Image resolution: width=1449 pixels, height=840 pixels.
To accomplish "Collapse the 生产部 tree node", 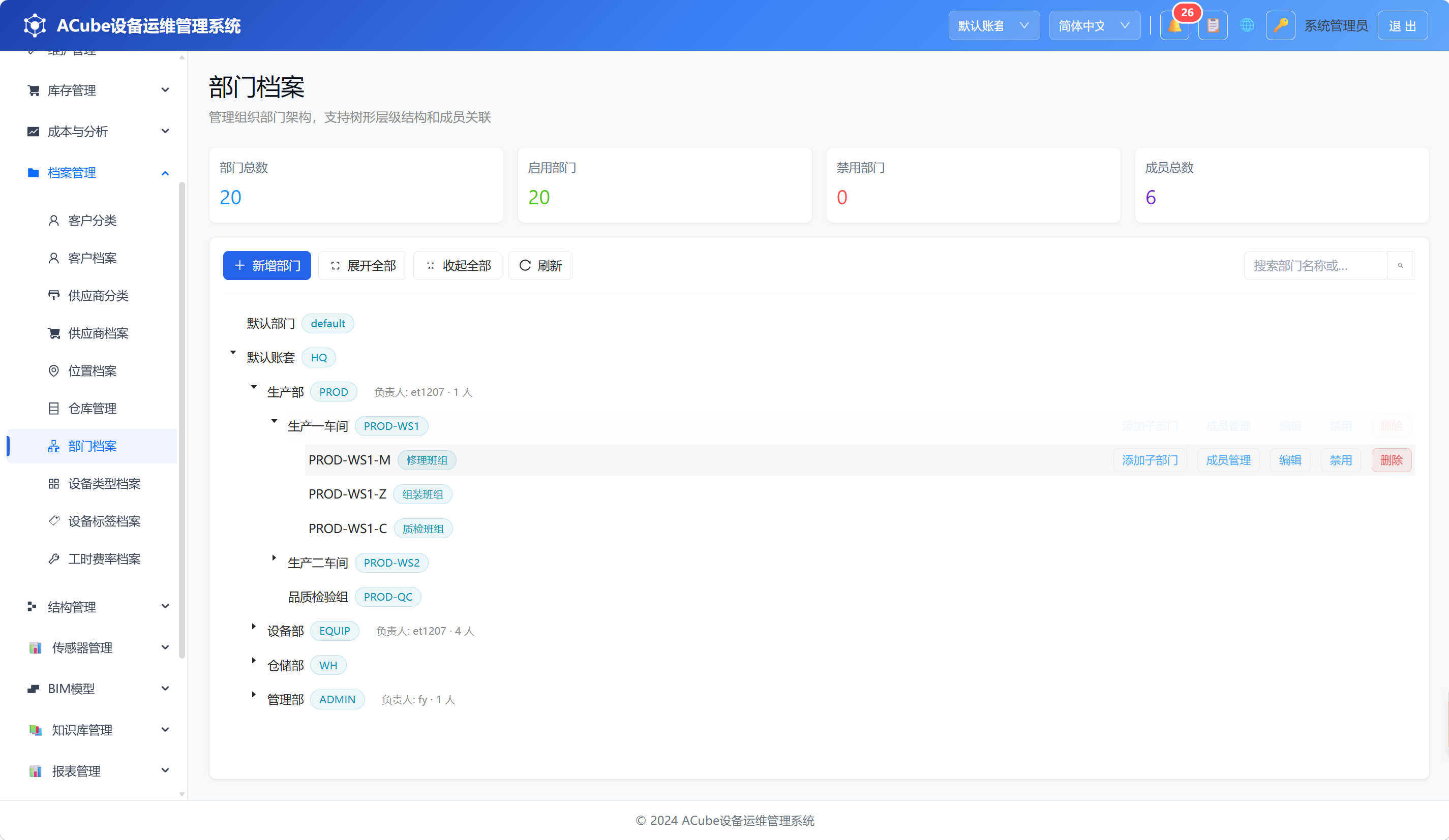I will [x=254, y=387].
